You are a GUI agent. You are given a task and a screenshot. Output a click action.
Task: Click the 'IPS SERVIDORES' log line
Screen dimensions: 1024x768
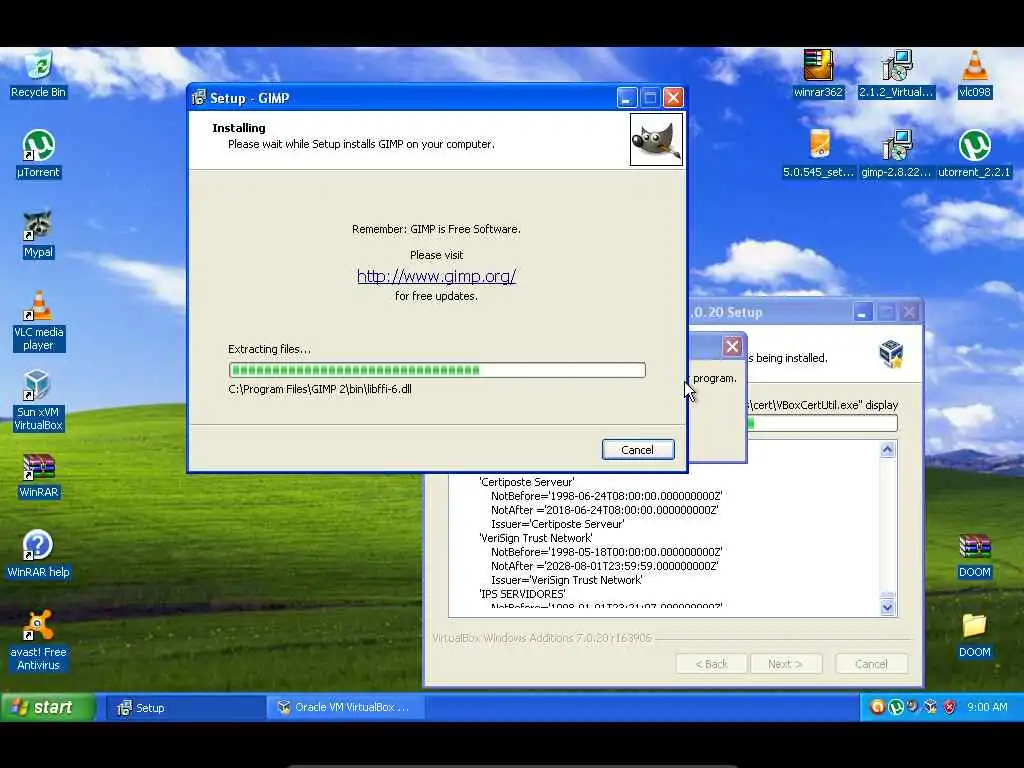(522, 594)
